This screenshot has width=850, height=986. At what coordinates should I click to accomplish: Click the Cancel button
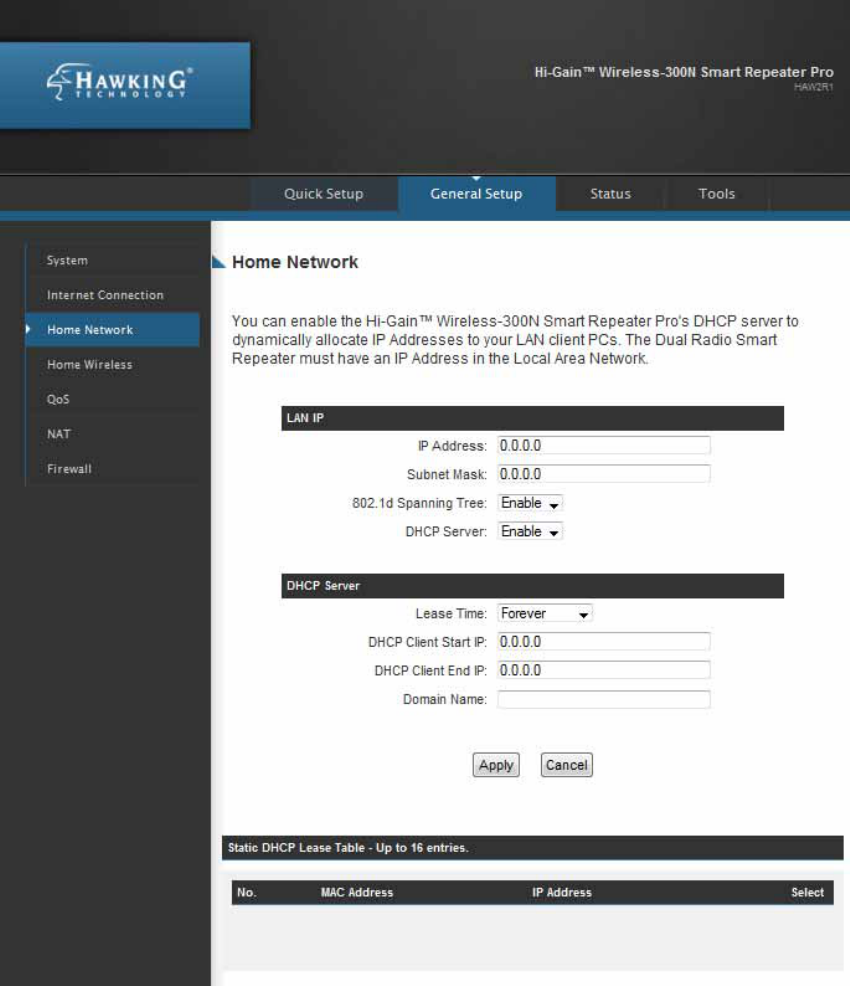(x=566, y=765)
